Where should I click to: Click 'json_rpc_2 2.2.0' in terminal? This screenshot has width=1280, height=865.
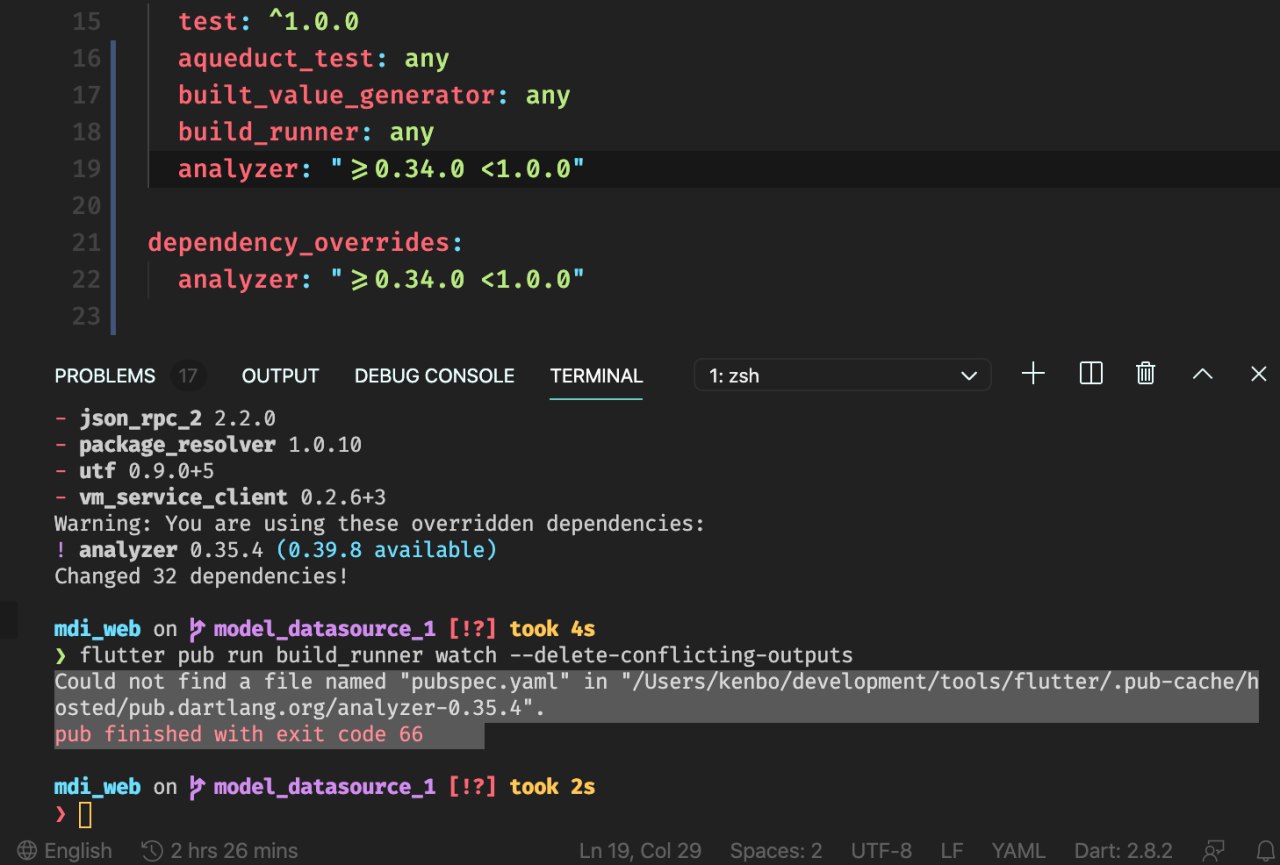[x=177, y=418]
